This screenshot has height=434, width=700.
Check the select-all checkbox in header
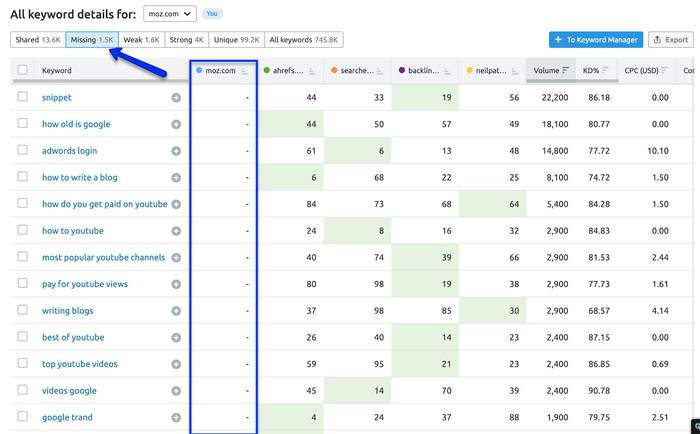click(23, 71)
